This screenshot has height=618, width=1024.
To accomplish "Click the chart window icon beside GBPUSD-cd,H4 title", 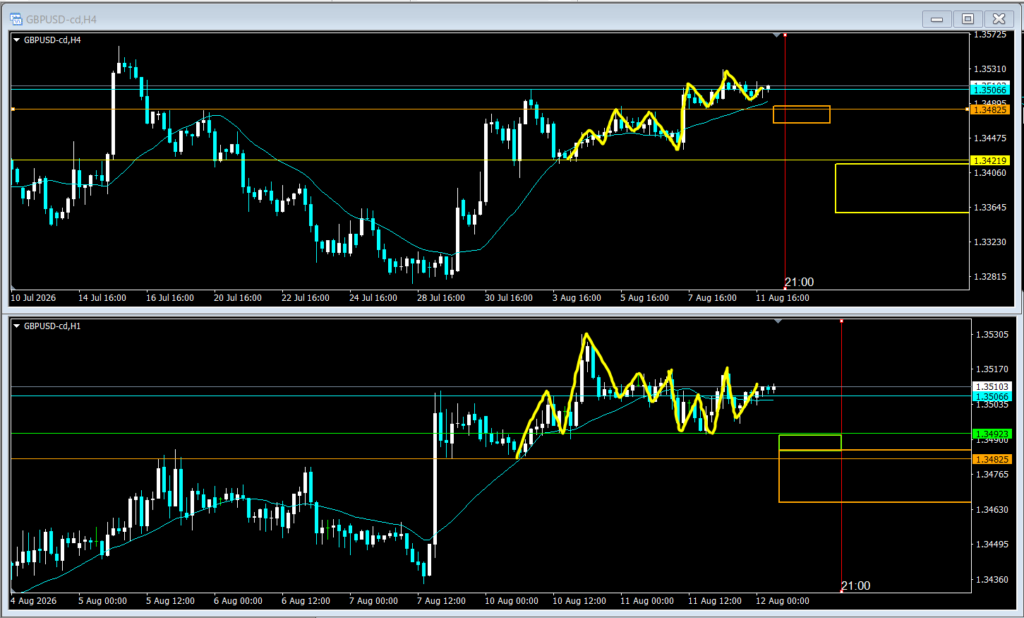I will tap(16, 19).
